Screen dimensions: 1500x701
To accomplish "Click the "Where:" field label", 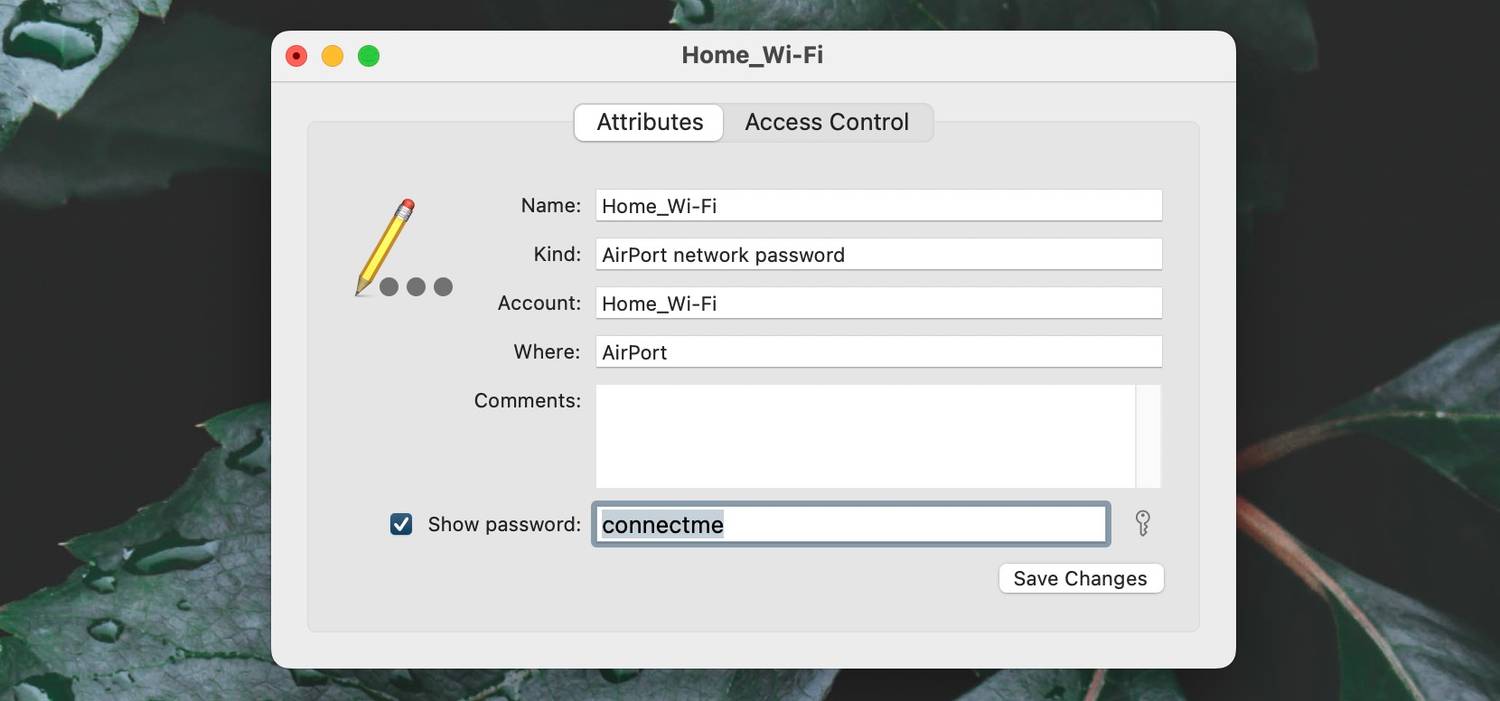I will pos(547,352).
